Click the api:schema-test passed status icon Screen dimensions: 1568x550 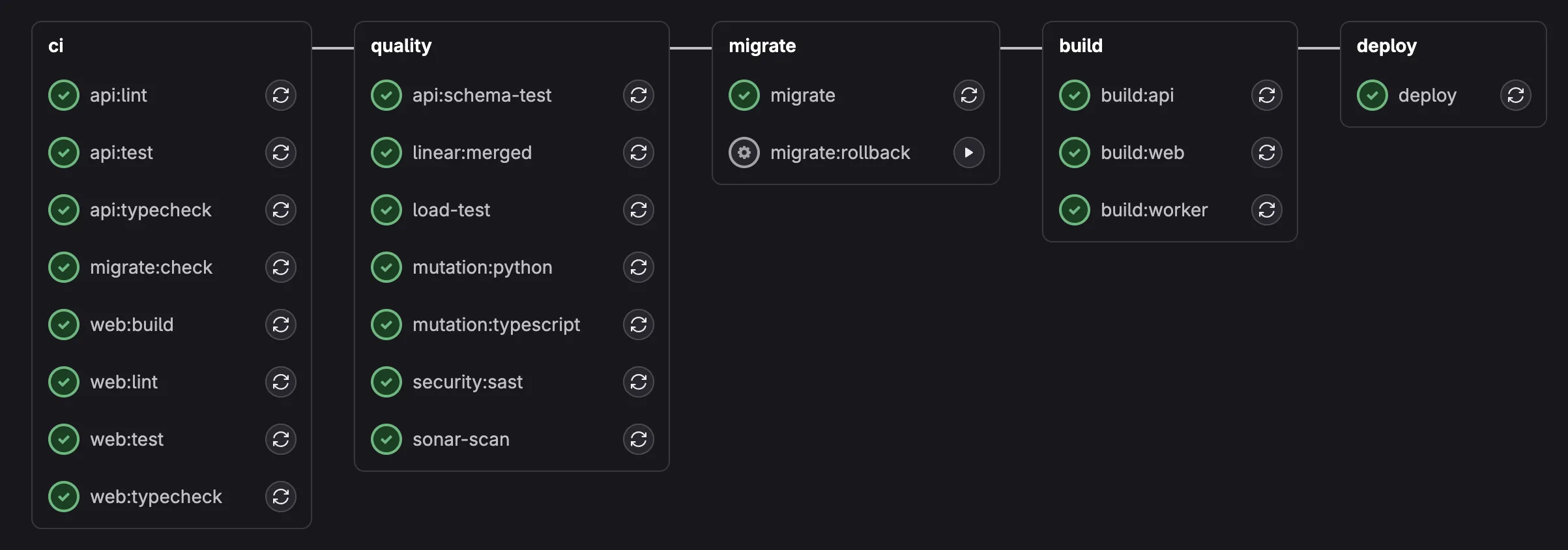click(x=386, y=95)
